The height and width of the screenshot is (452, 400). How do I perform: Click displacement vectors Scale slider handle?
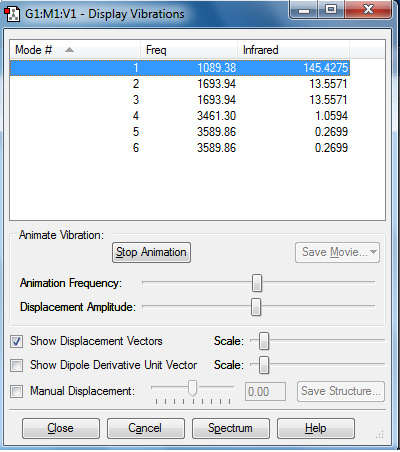tap(264, 341)
